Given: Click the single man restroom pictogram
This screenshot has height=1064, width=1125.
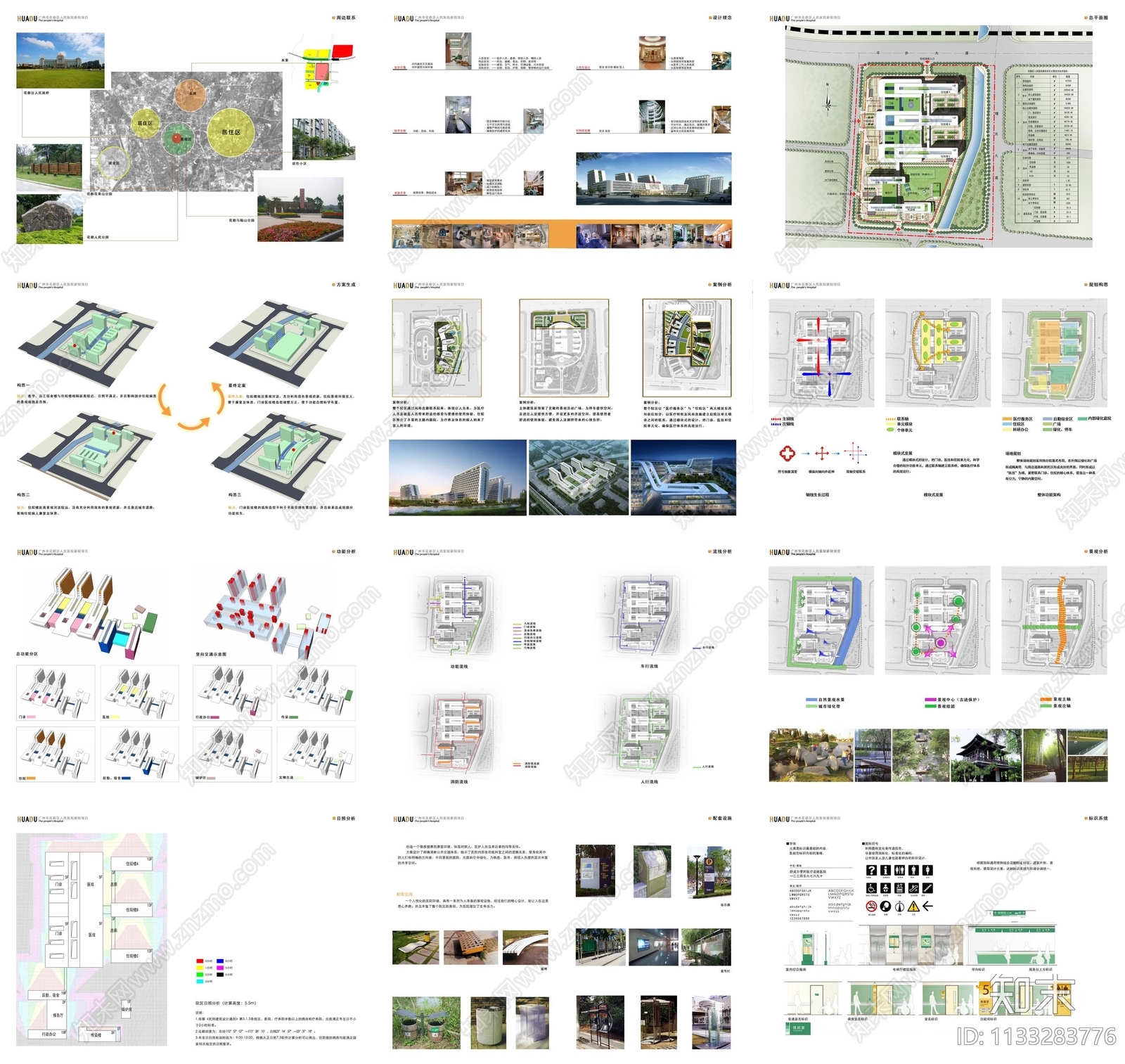Looking at the screenshot, I should [913, 871].
